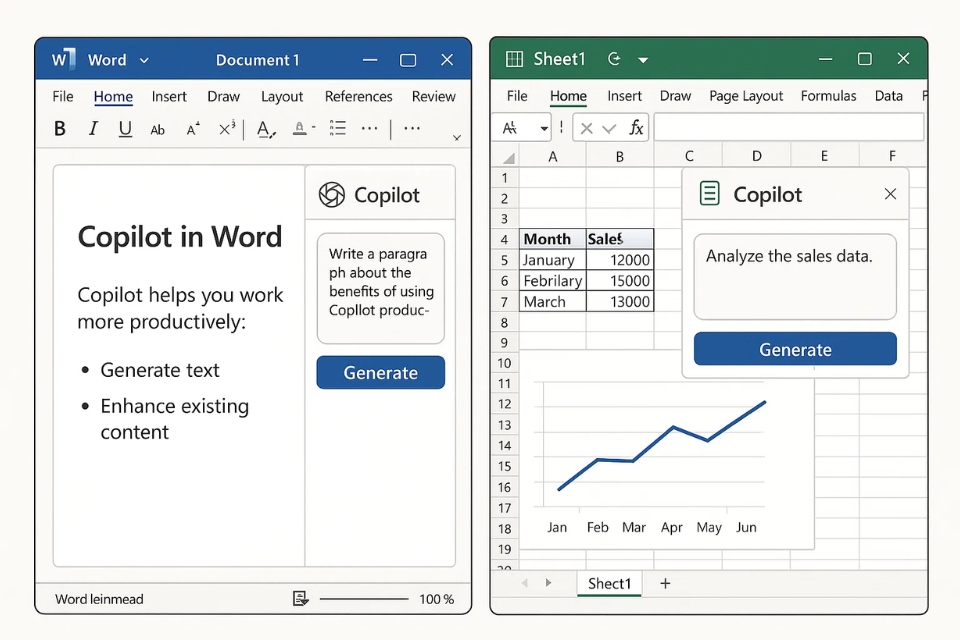Click the Word logo icon in the title bar
Screen dimensions: 960x640
63,59
